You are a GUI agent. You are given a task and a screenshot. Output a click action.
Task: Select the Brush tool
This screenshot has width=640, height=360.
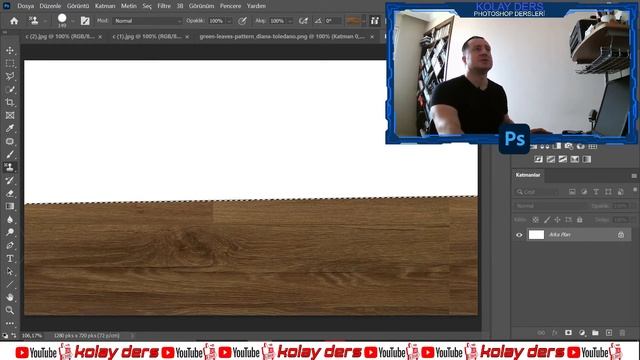click(x=10, y=154)
